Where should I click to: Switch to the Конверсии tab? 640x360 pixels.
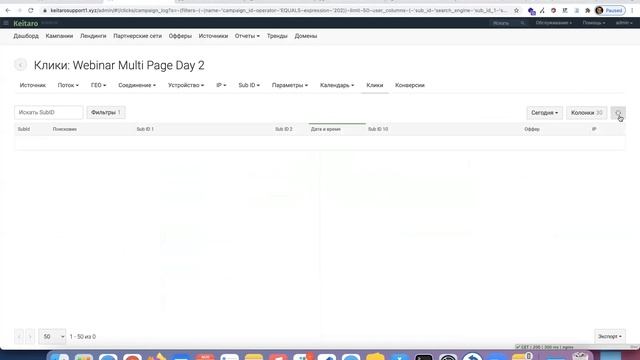(x=410, y=85)
